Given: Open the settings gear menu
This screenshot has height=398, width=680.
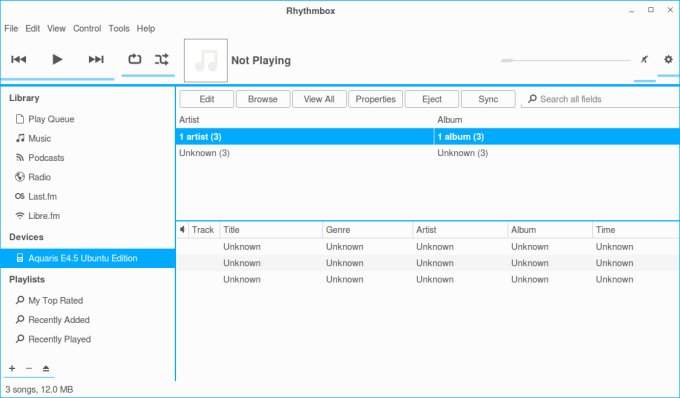Looking at the screenshot, I should click(668, 59).
